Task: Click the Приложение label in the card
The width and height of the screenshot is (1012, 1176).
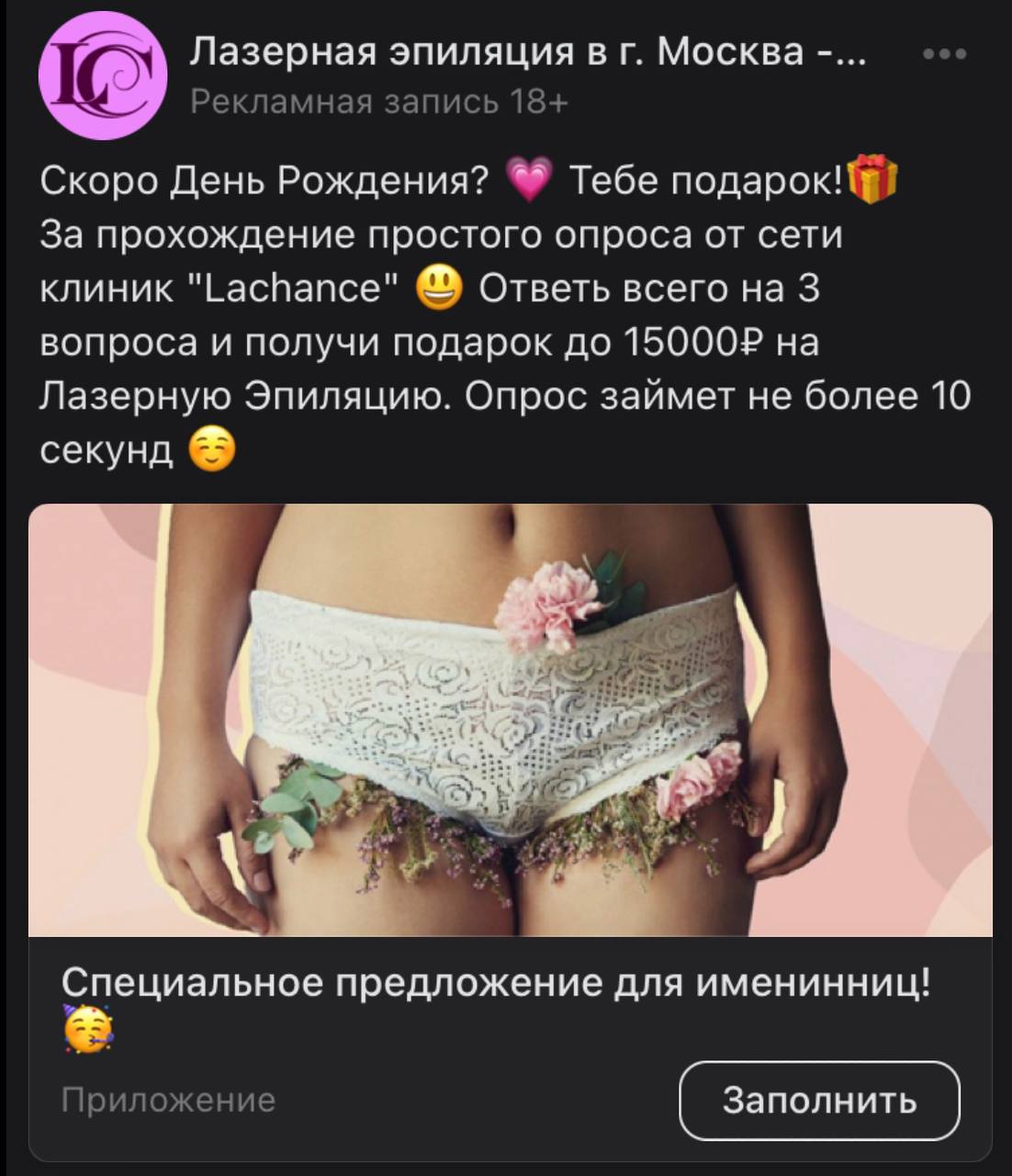Action: pyautogui.click(x=169, y=1100)
